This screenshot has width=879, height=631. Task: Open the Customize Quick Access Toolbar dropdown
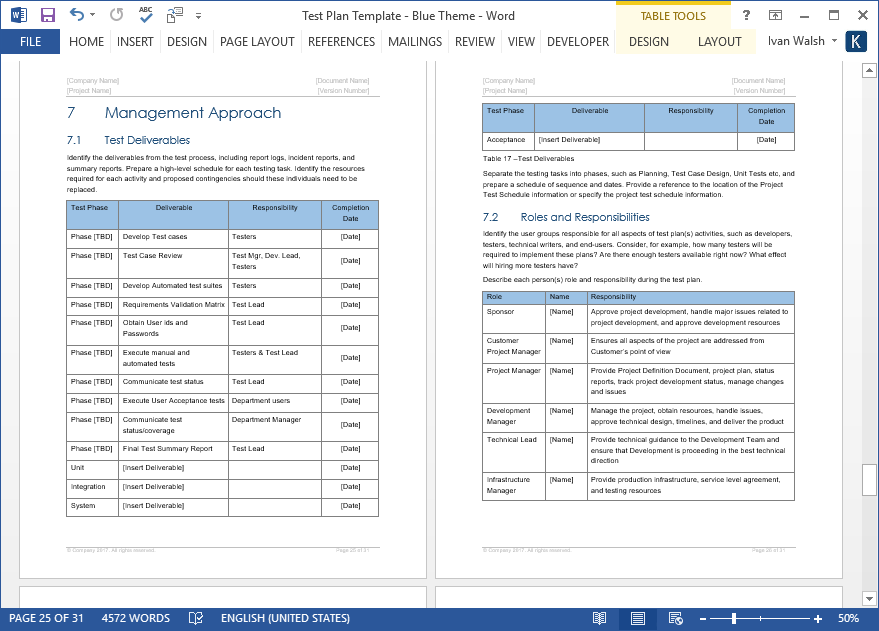coord(197,15)
